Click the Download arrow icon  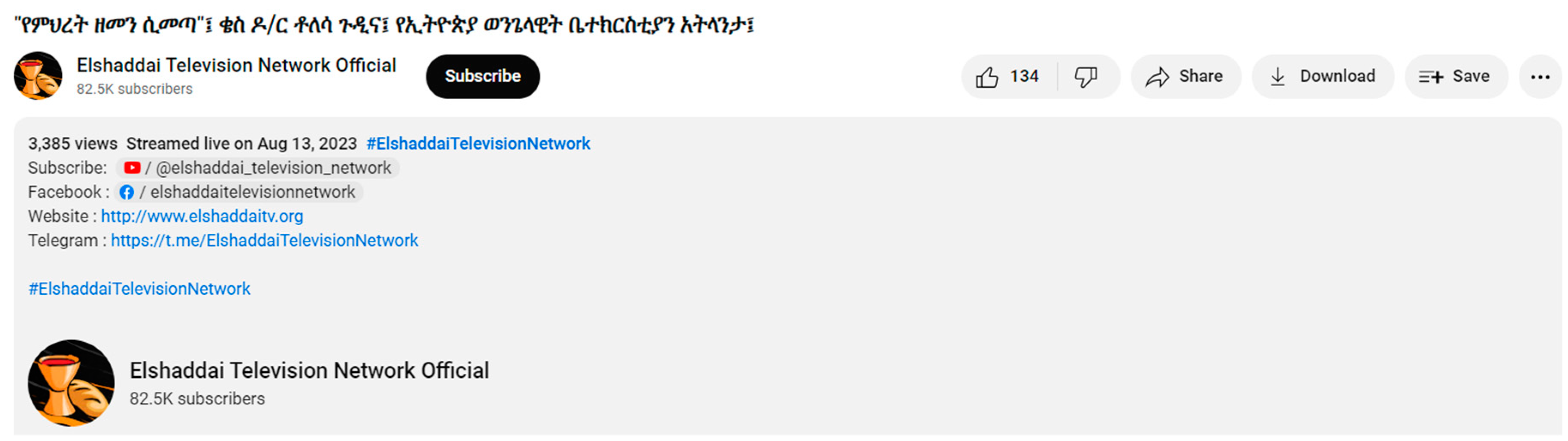[1278, 77]
